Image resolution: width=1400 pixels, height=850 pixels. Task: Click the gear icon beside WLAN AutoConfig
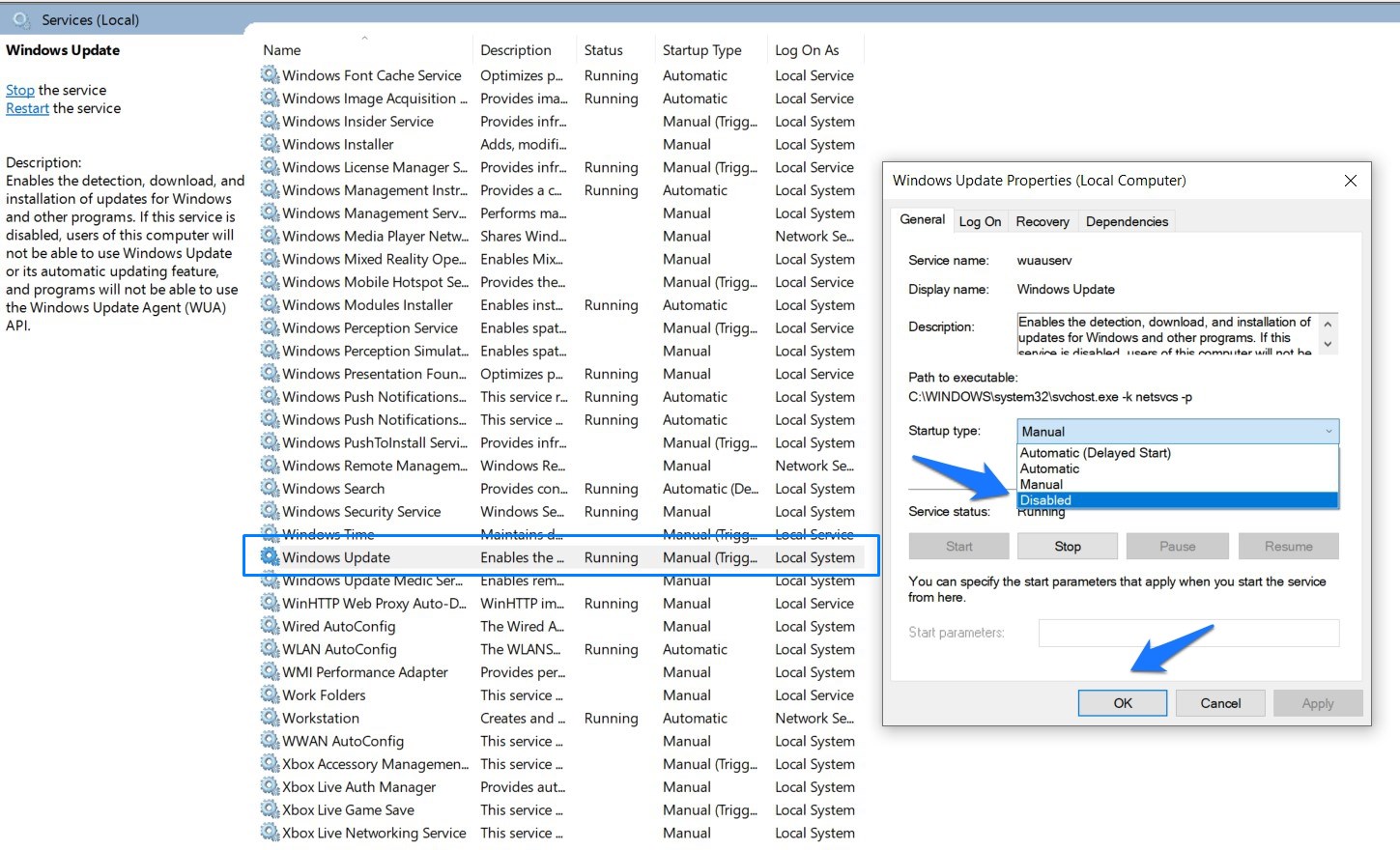pos(270,649)
